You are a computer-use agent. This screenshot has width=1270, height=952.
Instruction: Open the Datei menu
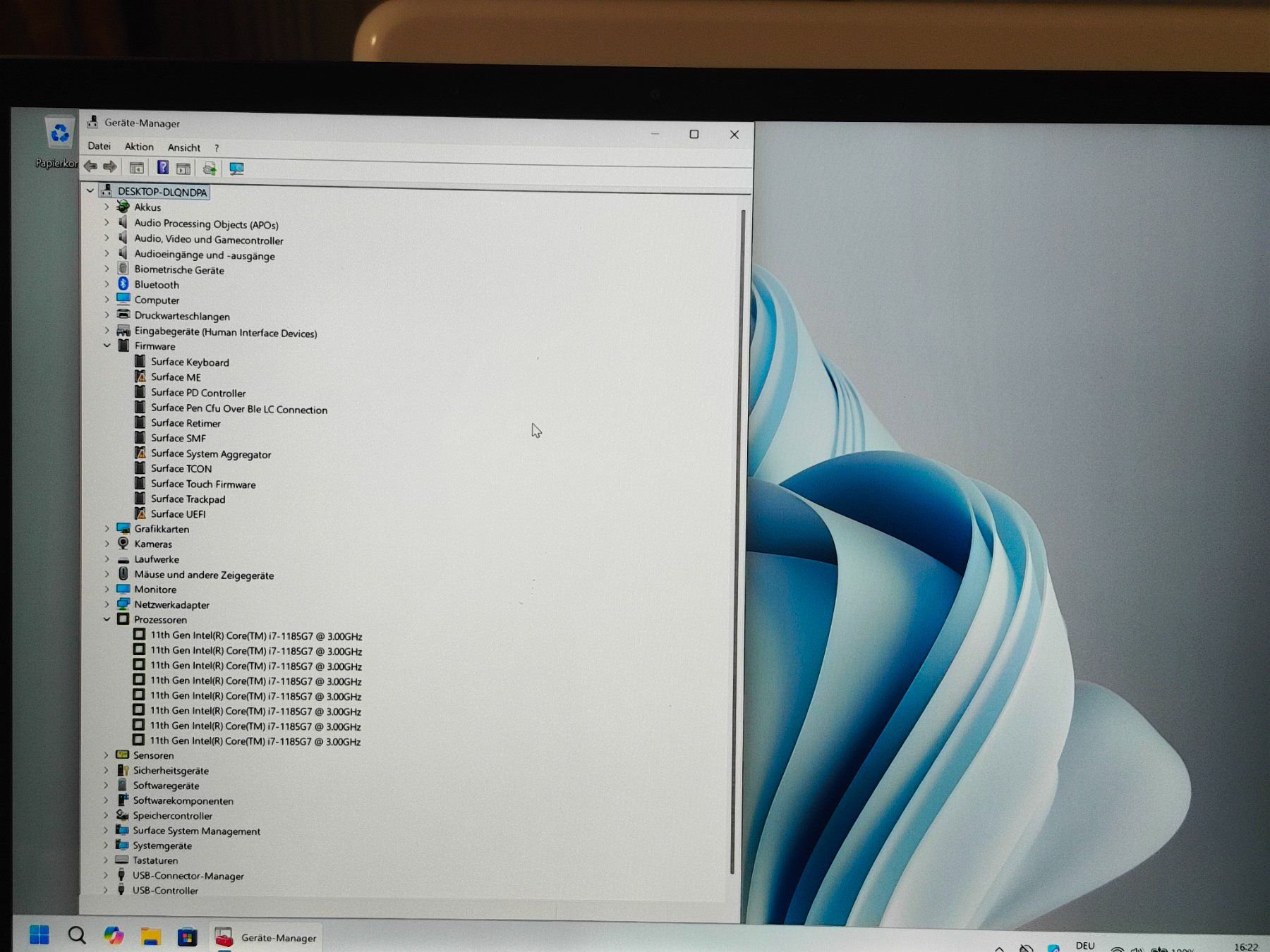[x=99, y=146]
